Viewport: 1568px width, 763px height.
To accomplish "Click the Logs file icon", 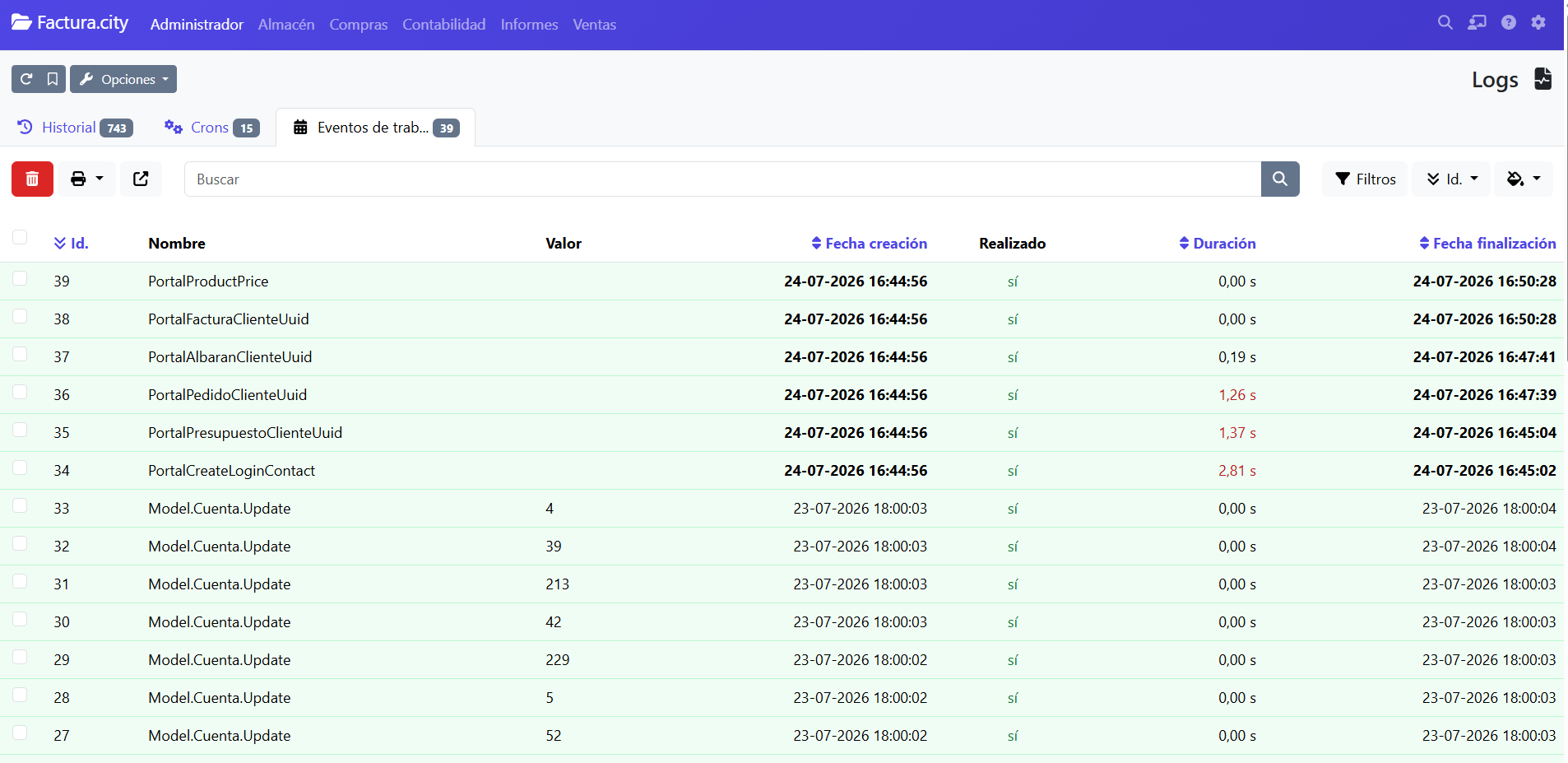I will pos(1542,79).
